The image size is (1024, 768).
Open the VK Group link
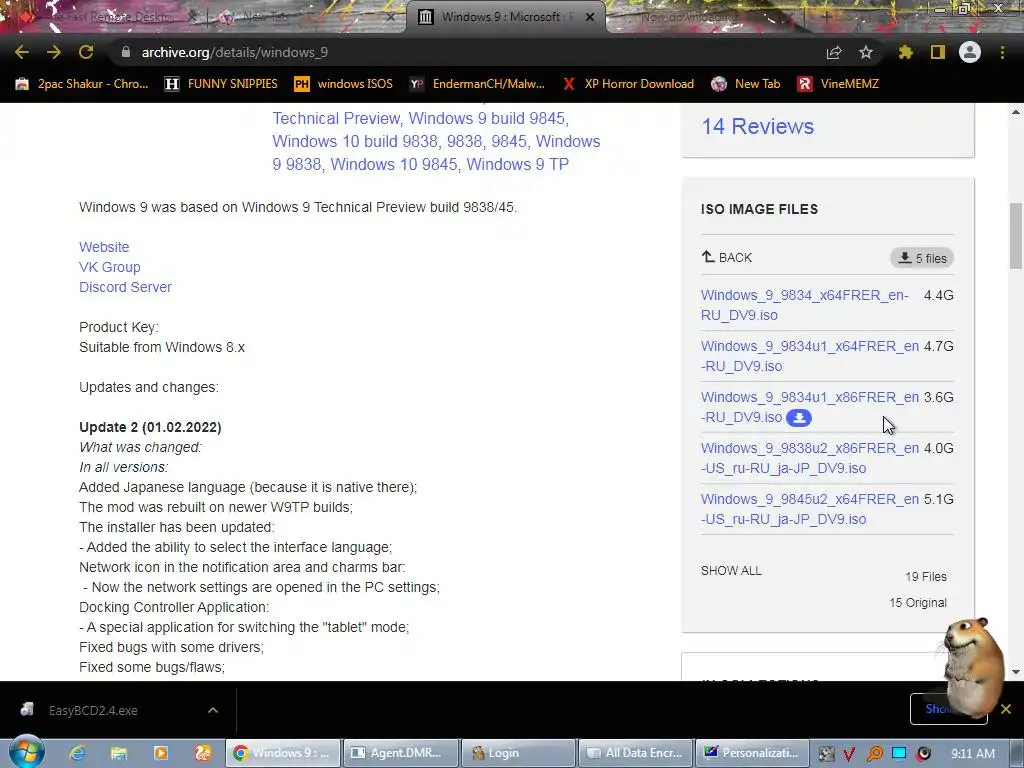(x=110, y=267)
